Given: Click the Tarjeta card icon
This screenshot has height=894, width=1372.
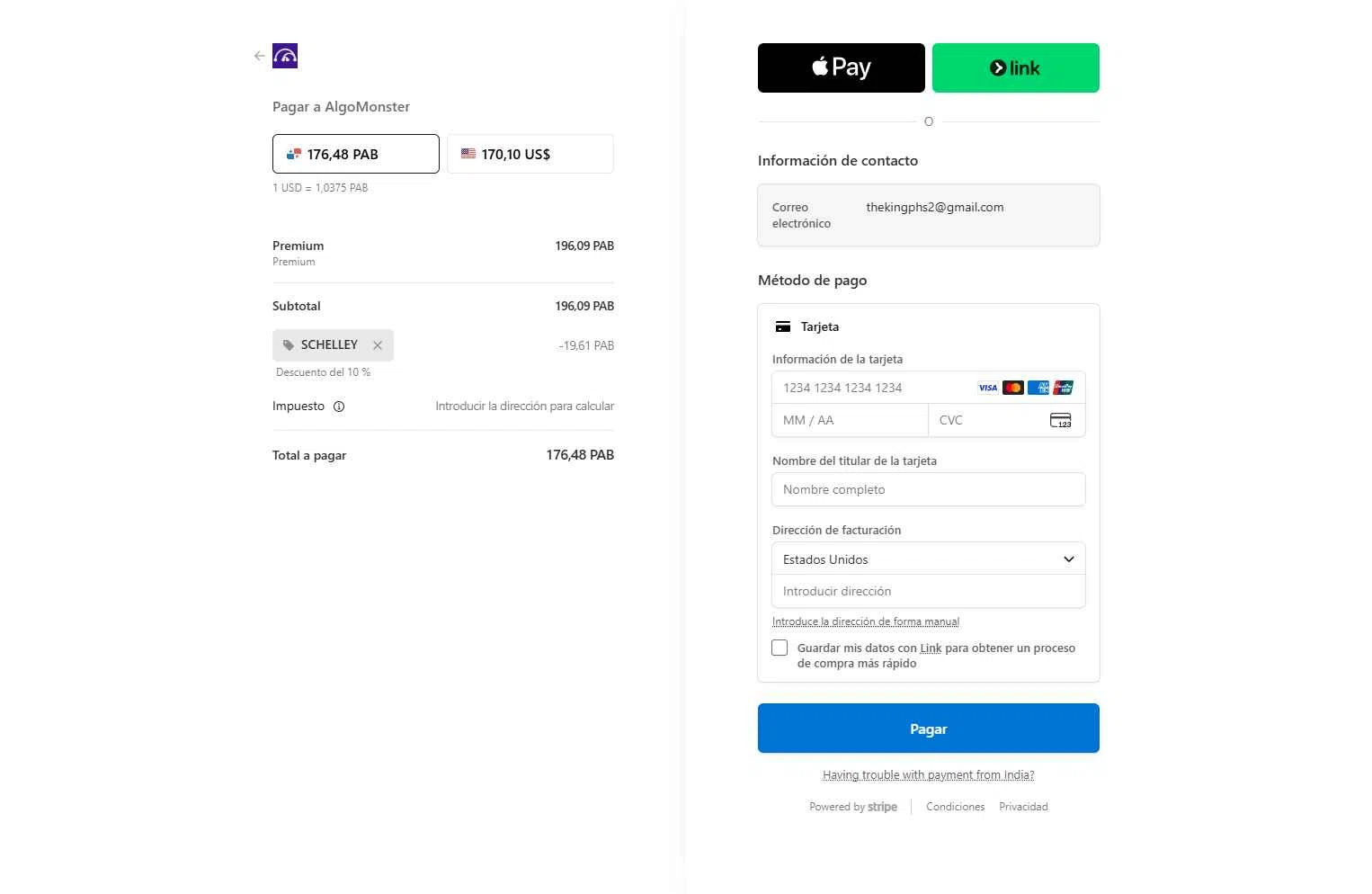Looking at the screenshot, I should point(783,326).
